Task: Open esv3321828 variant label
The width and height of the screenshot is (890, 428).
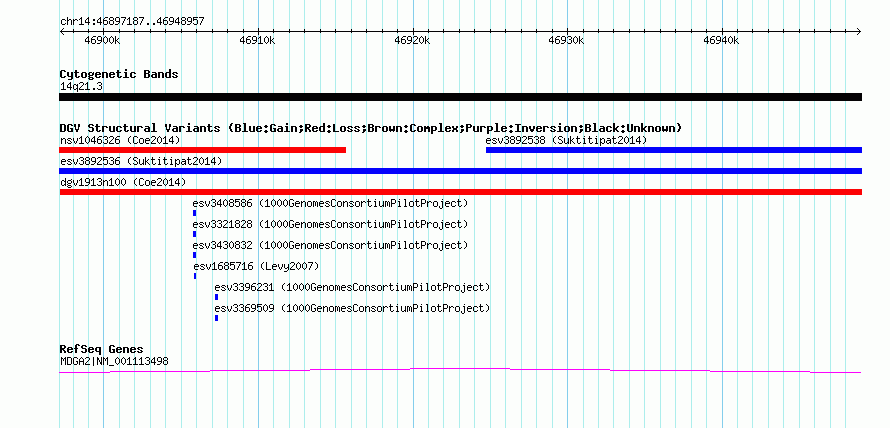Action: (330, 224)
